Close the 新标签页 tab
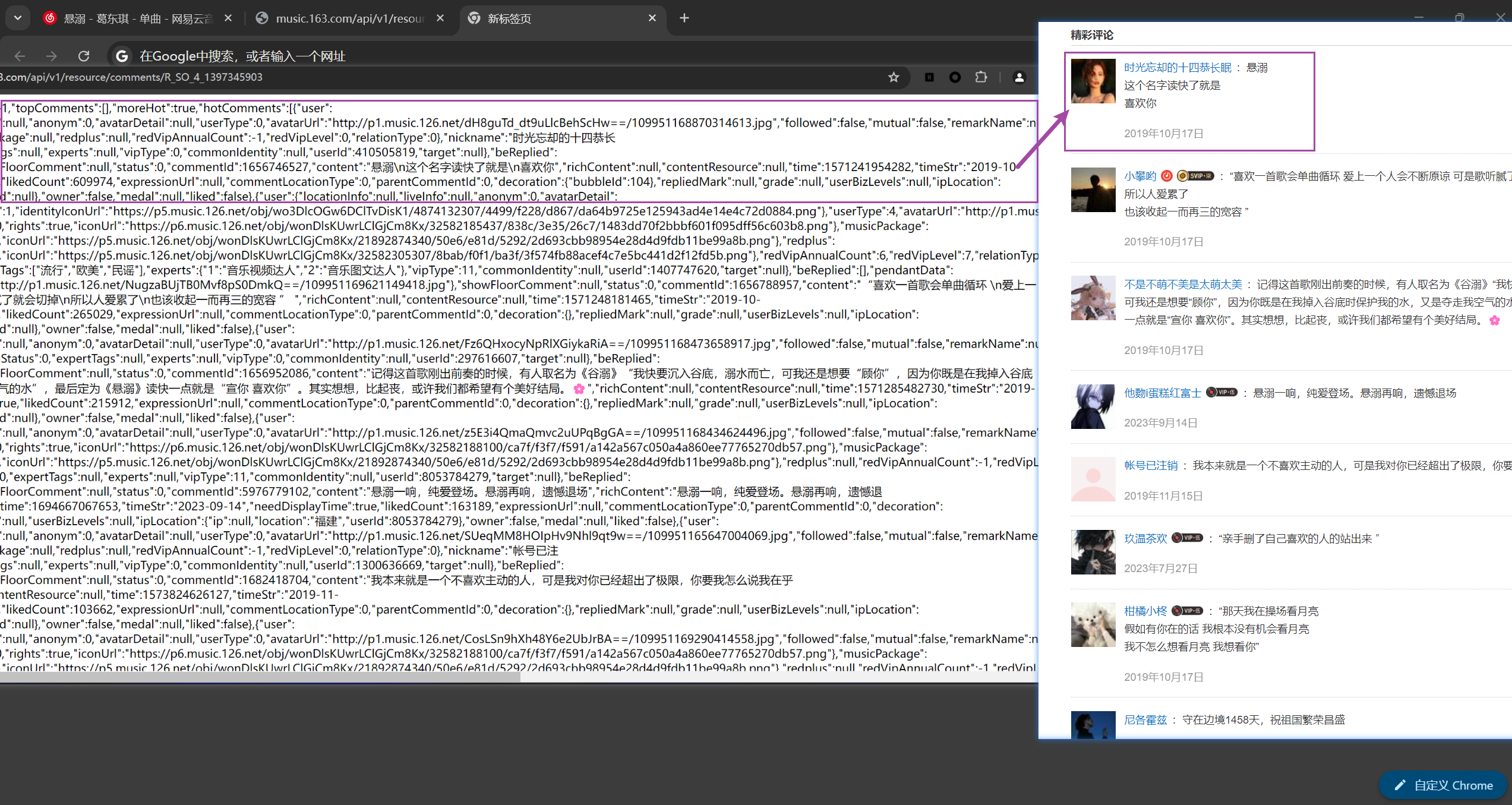This screenshot has height=805, width=1512. [x=652, y=18]
